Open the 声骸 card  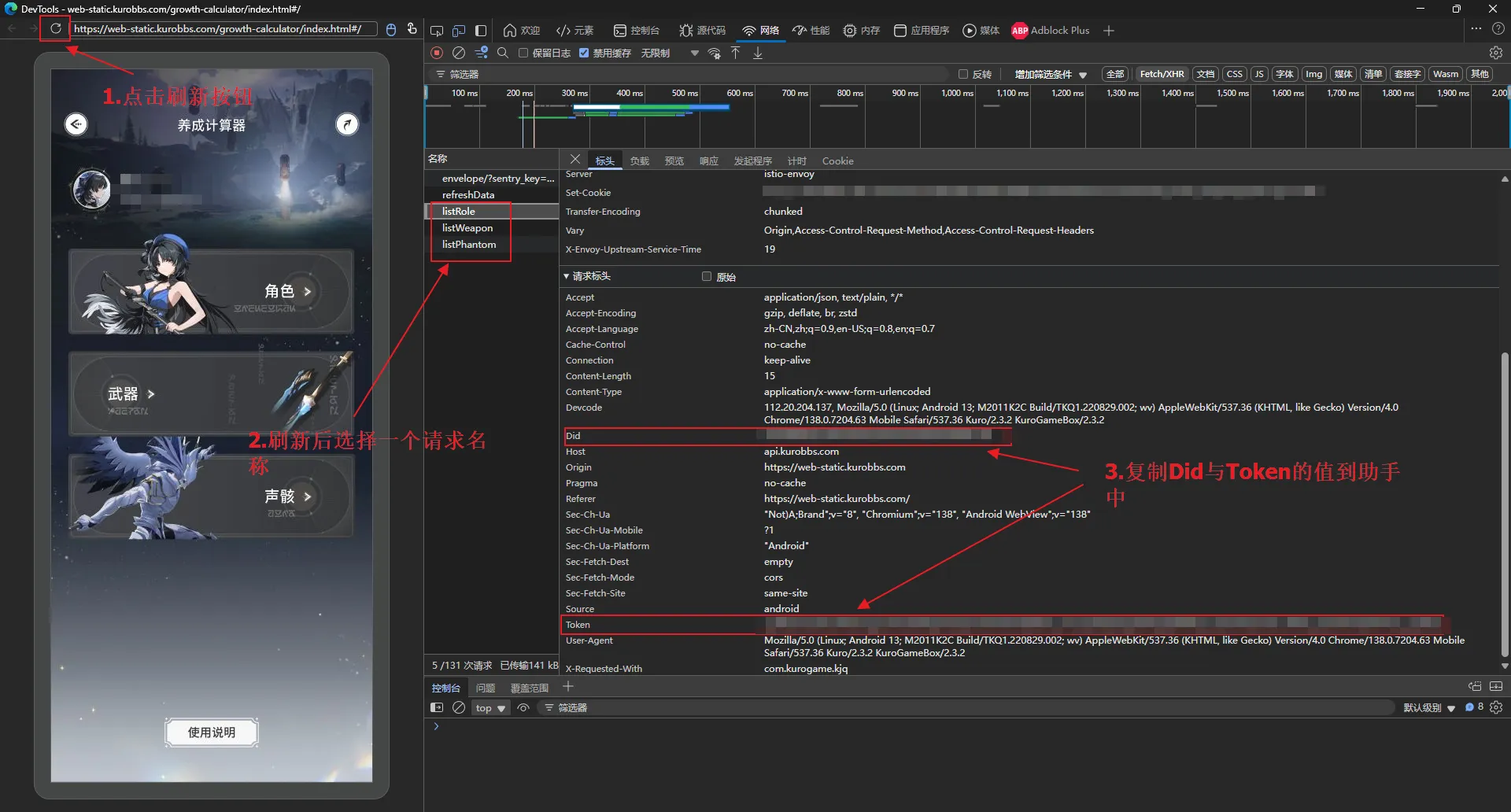[210, 496]
